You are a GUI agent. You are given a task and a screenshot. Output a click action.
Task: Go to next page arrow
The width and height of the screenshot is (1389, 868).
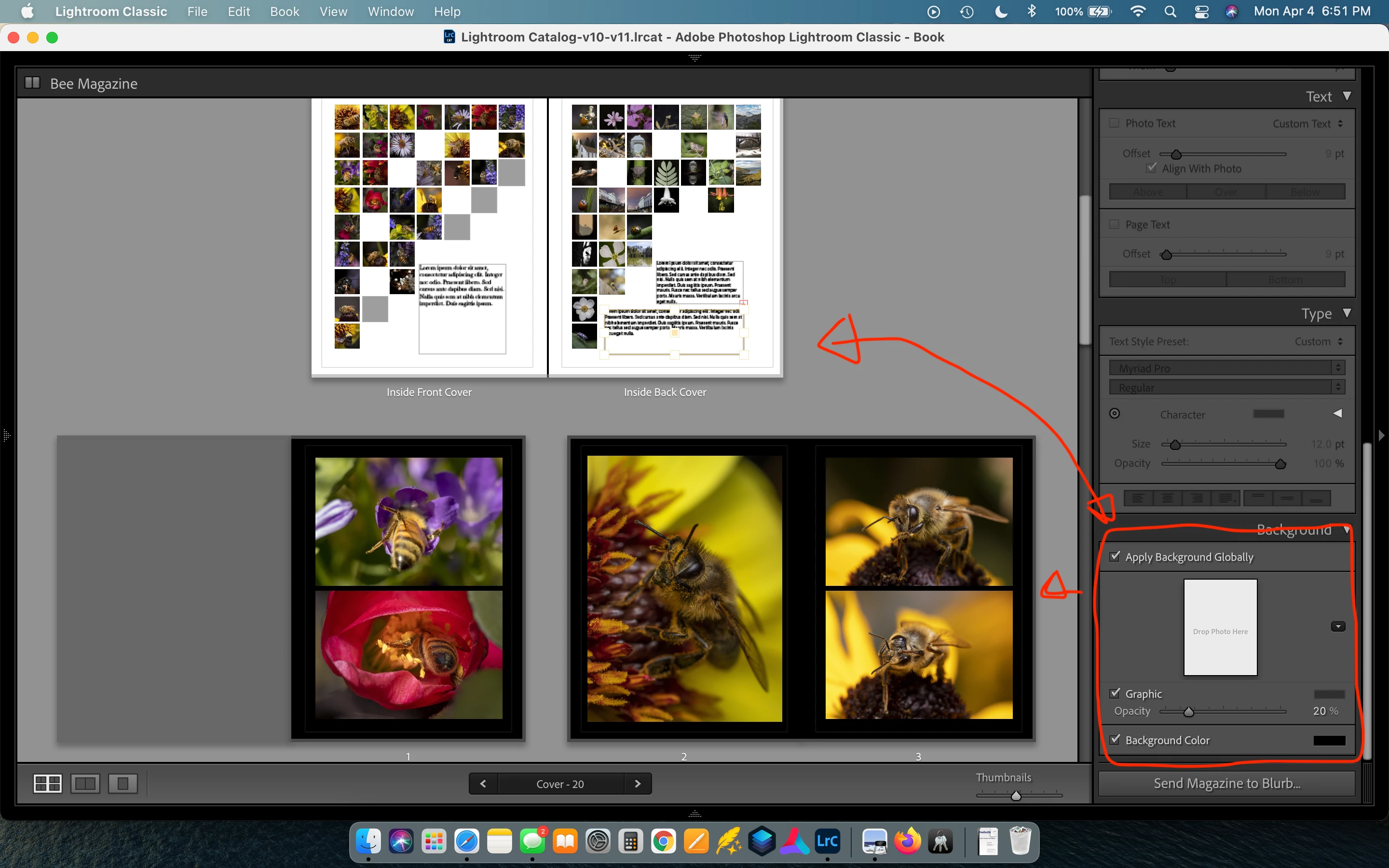tap(637, 784)
